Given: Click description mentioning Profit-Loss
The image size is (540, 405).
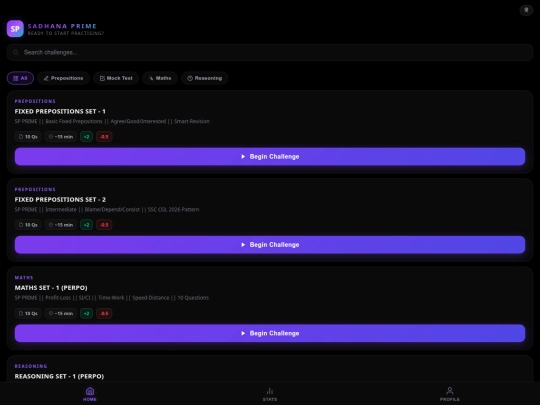Looking at the screenshot, I should 112,298.
